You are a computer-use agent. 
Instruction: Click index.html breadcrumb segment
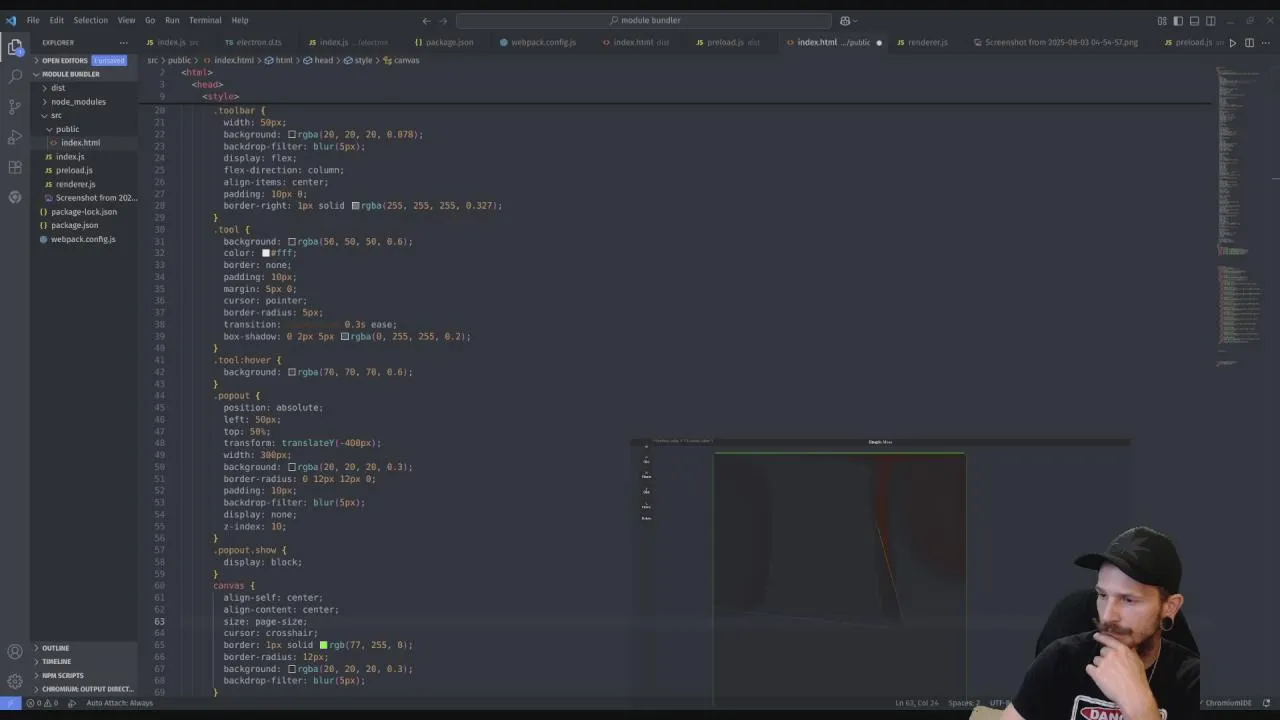(x=233, y=60)
